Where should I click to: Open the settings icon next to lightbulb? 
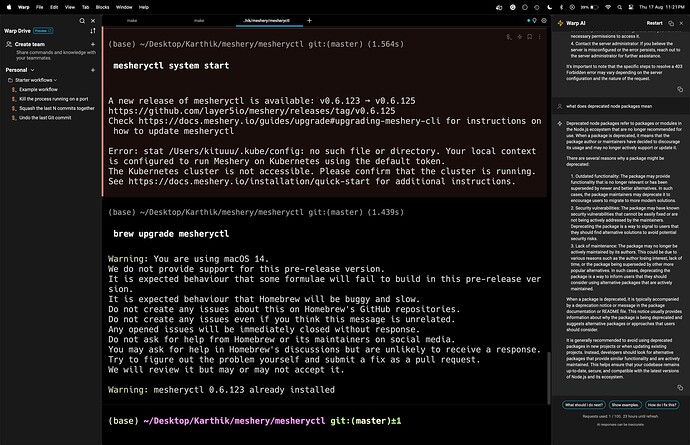(x=544, y=21)
